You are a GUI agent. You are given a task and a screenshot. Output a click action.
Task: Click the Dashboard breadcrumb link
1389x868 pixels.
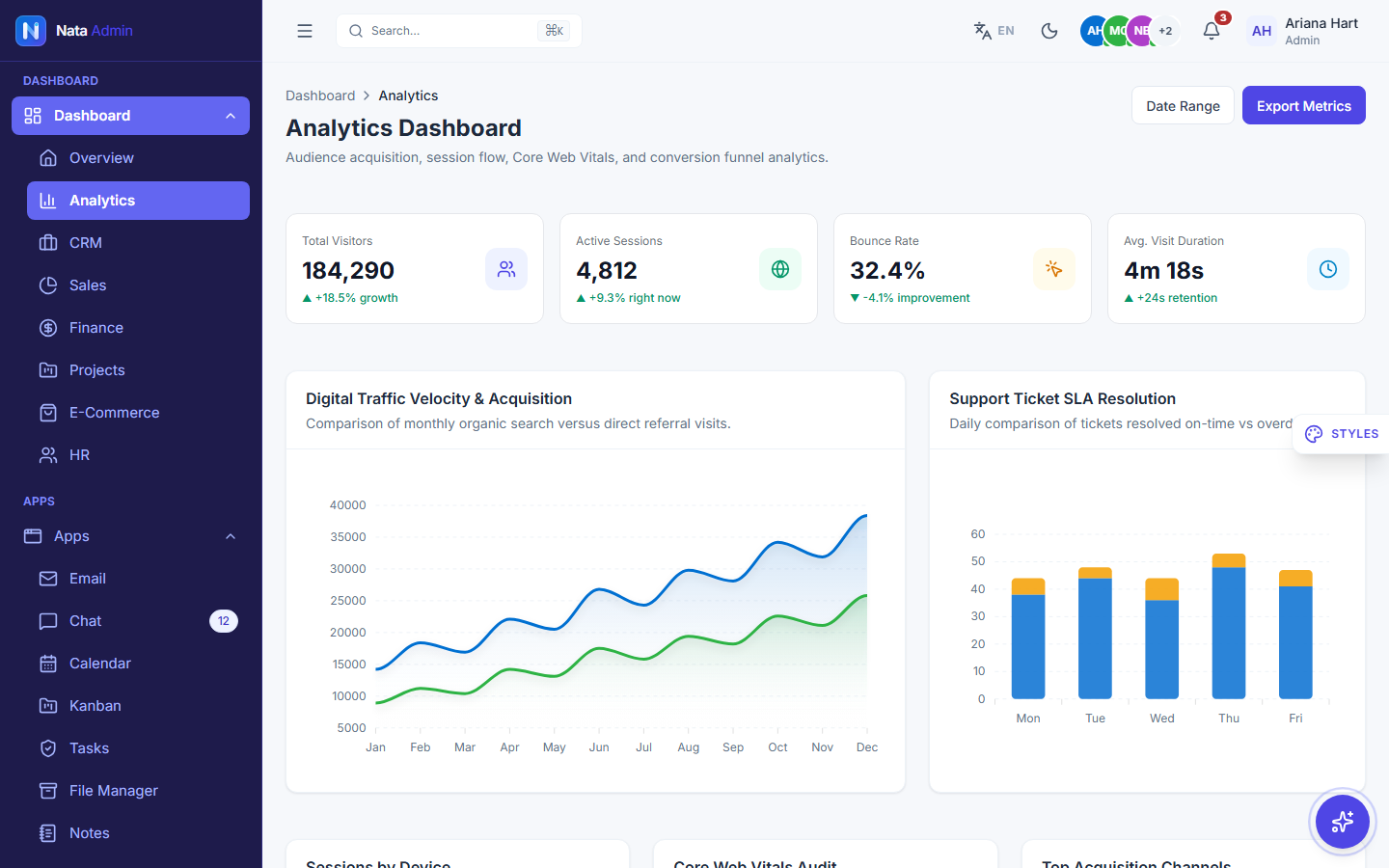tap(320, 95)
